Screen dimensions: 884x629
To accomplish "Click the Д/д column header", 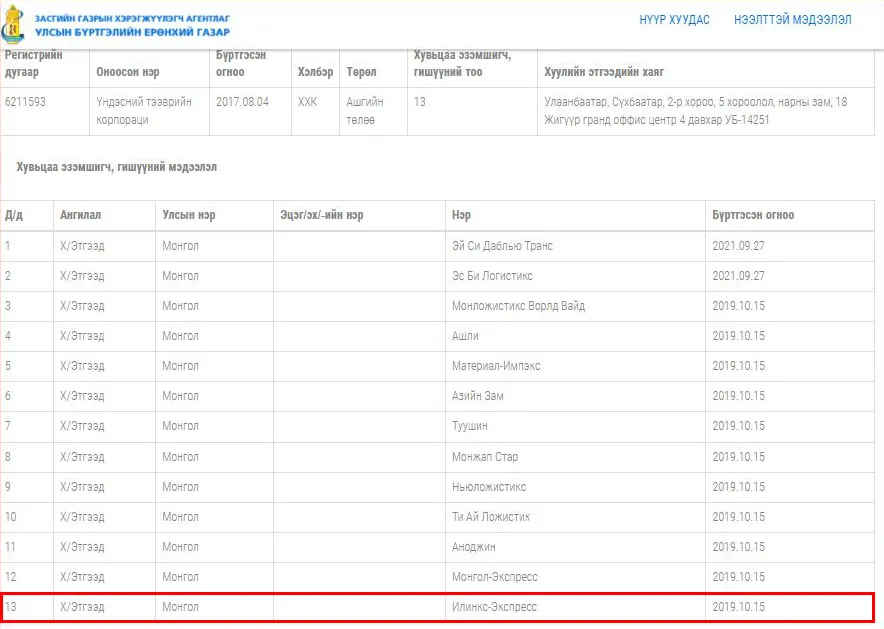I will [14, 215].
